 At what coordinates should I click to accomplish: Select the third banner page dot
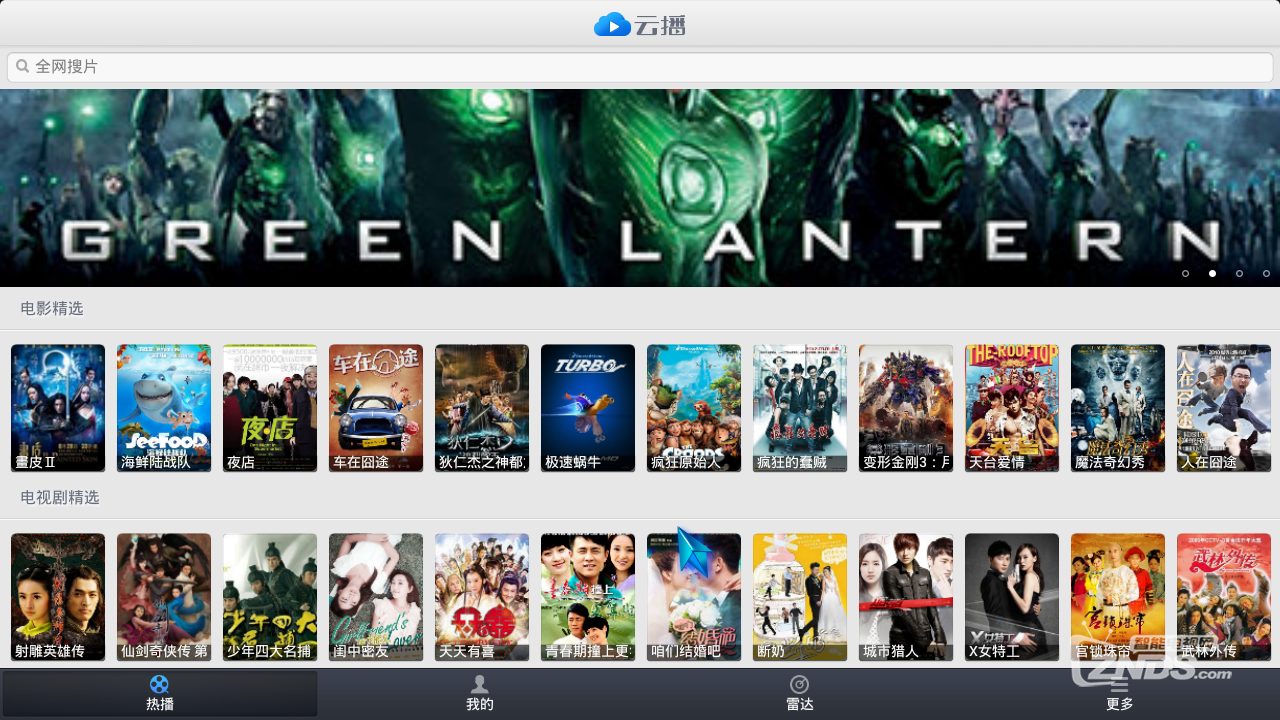pyautogui.click(x=1240, y=273)
